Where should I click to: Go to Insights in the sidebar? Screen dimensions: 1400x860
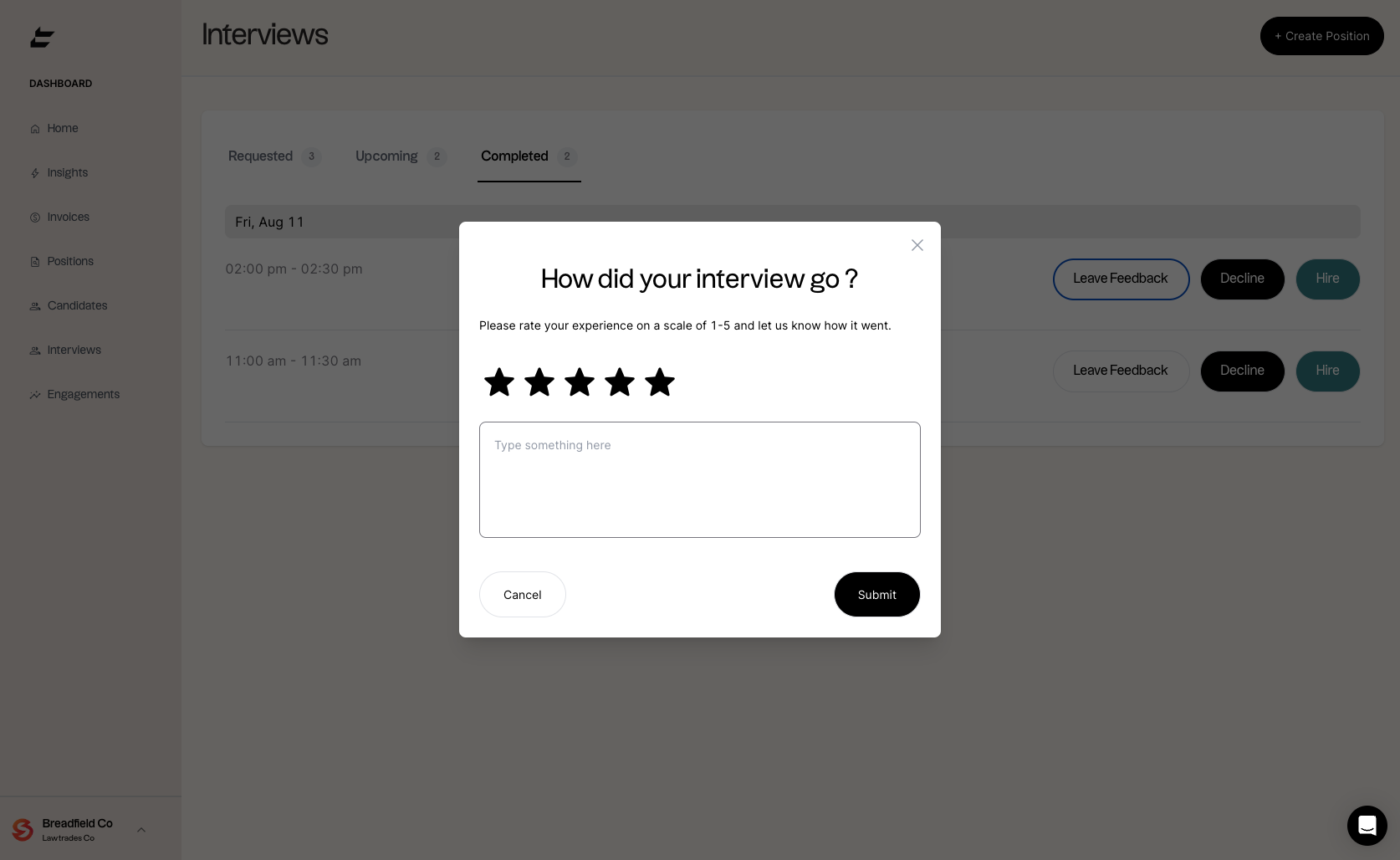tap(59, 172)
